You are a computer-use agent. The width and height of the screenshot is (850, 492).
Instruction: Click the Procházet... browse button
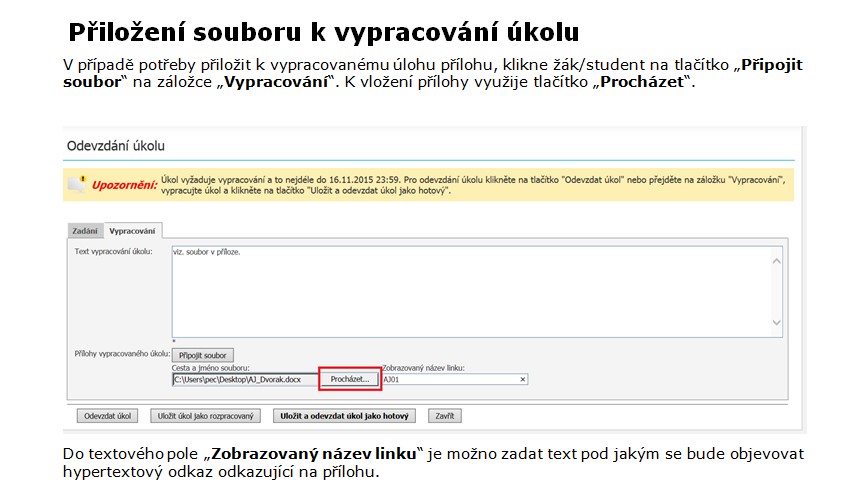point(349,380)
